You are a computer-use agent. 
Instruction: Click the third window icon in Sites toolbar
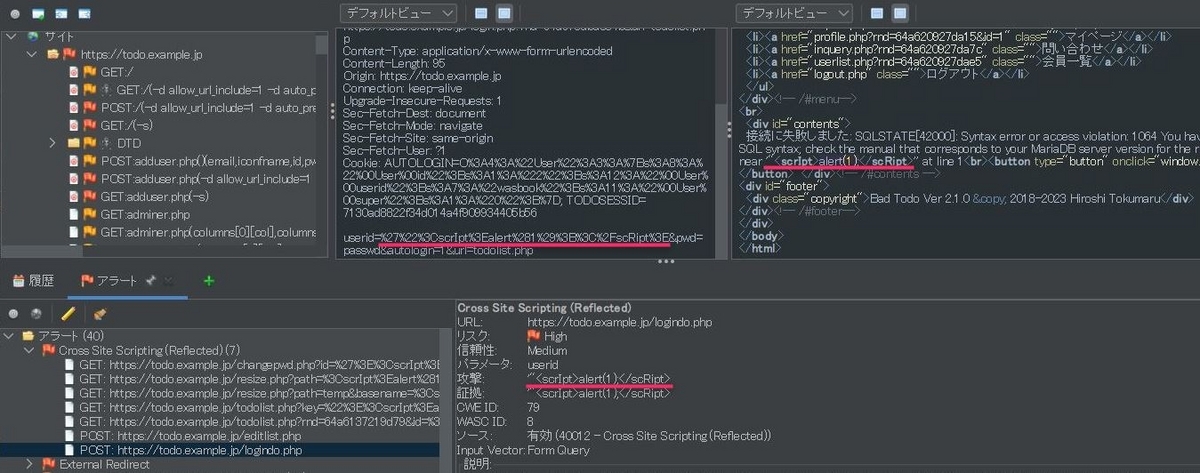coord(84,14)
